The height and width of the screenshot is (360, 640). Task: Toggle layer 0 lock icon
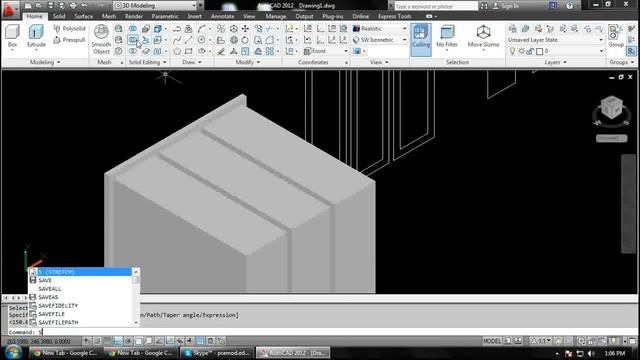coord(530,51)
